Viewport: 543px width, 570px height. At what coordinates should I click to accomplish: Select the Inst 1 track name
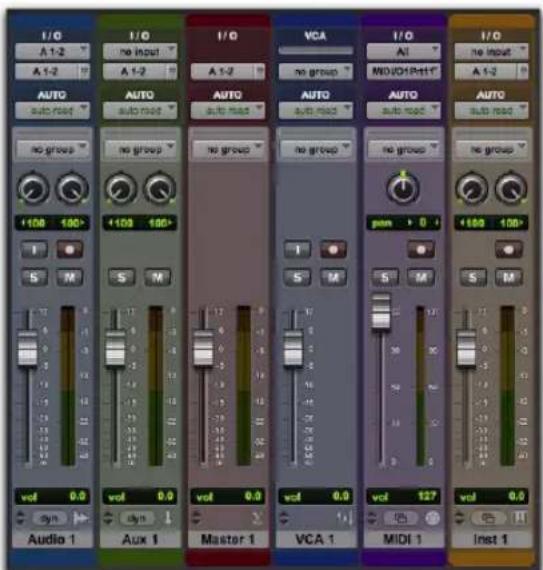[x=491, y=539]
